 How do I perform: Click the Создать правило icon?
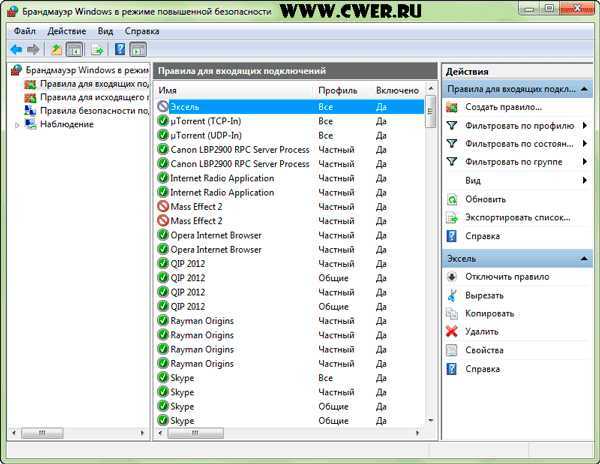point(452,107)
